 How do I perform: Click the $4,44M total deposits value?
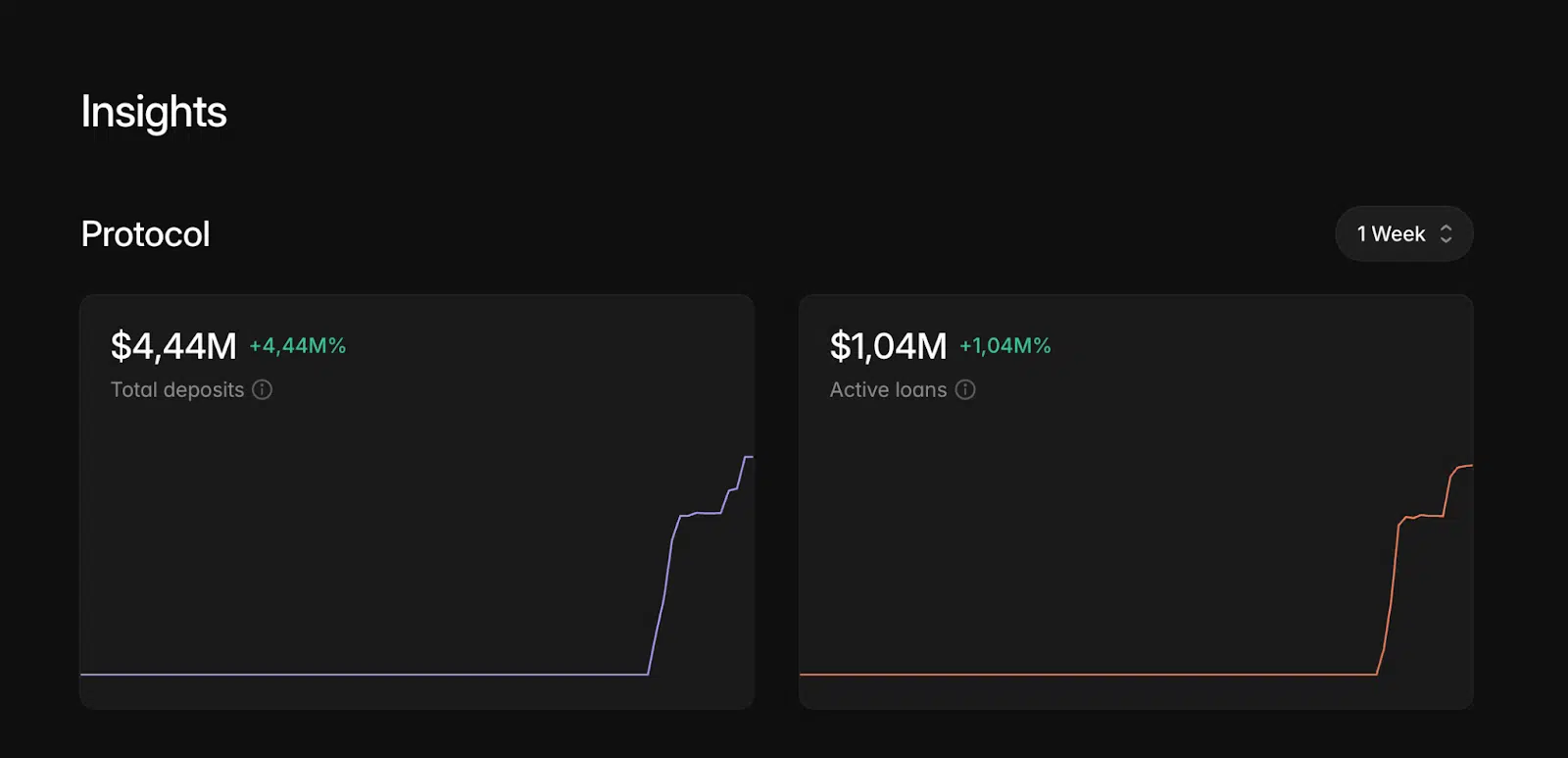tap(173, 346)
